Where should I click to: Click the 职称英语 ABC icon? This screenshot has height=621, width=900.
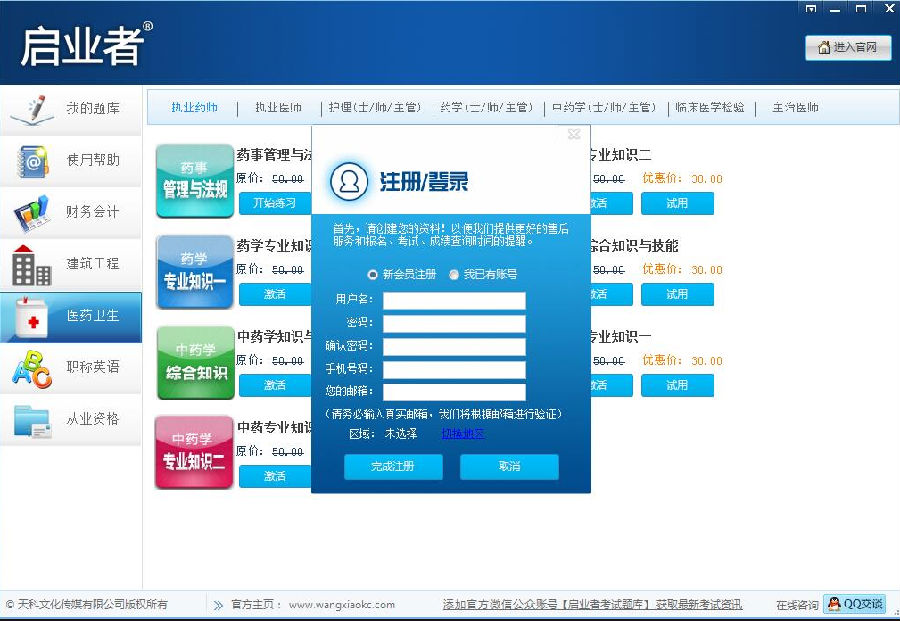tap(31, 368)
